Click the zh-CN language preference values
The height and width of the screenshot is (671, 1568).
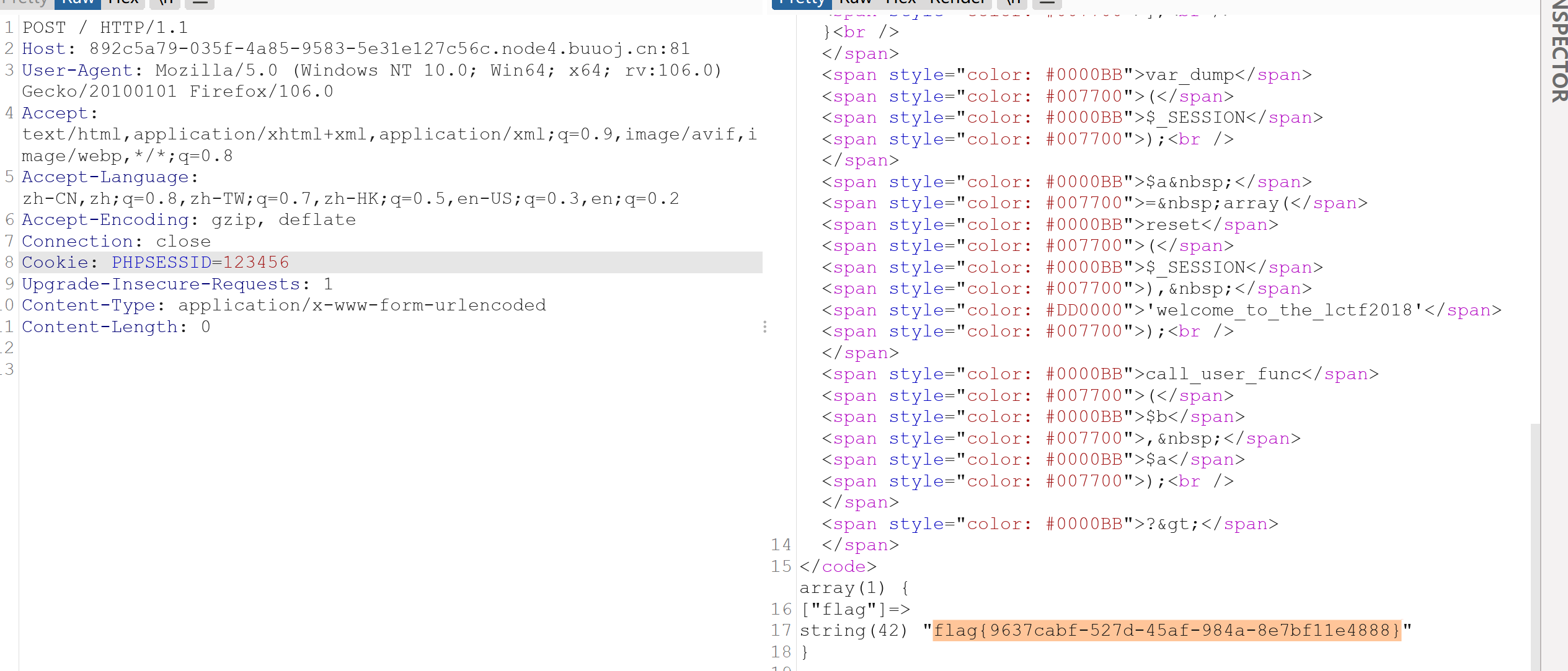click(x=351, y=199)
